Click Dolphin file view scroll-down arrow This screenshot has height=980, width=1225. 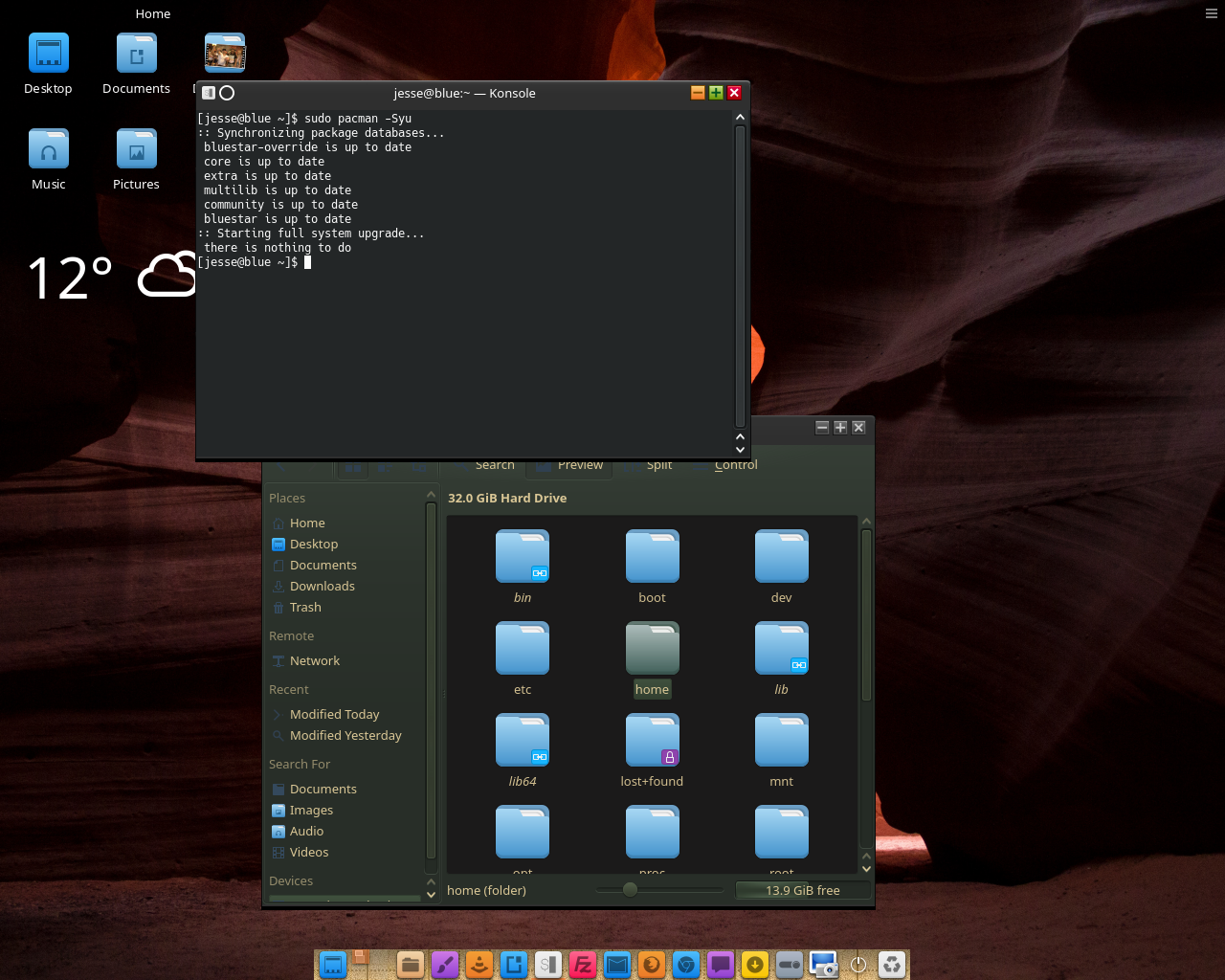pyautogui.click(x=866, y=869)
